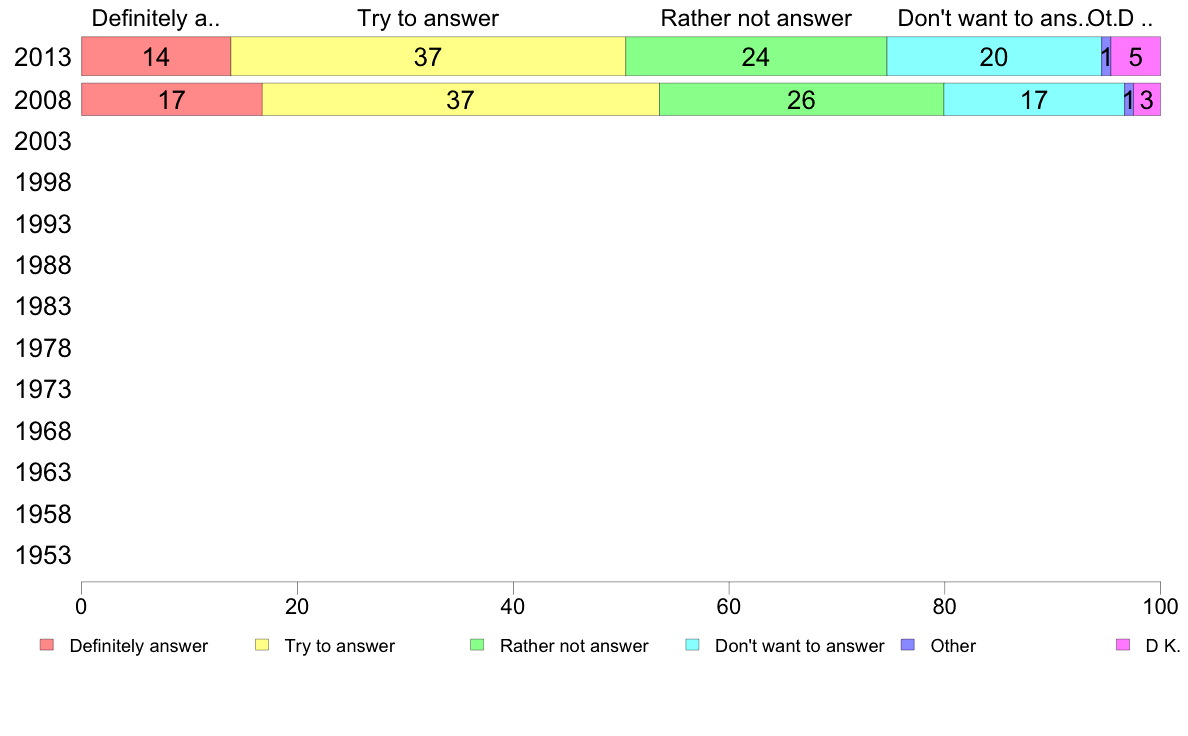Select the 2008 red segment showing 17
Viewport: 1188px width, 736px height.
click(x=172, y=99)
